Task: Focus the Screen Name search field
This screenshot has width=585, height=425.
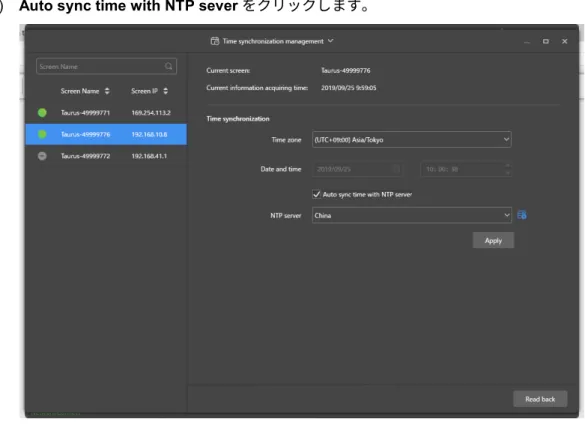Action: pyautogui.click(x=106, y=66)
